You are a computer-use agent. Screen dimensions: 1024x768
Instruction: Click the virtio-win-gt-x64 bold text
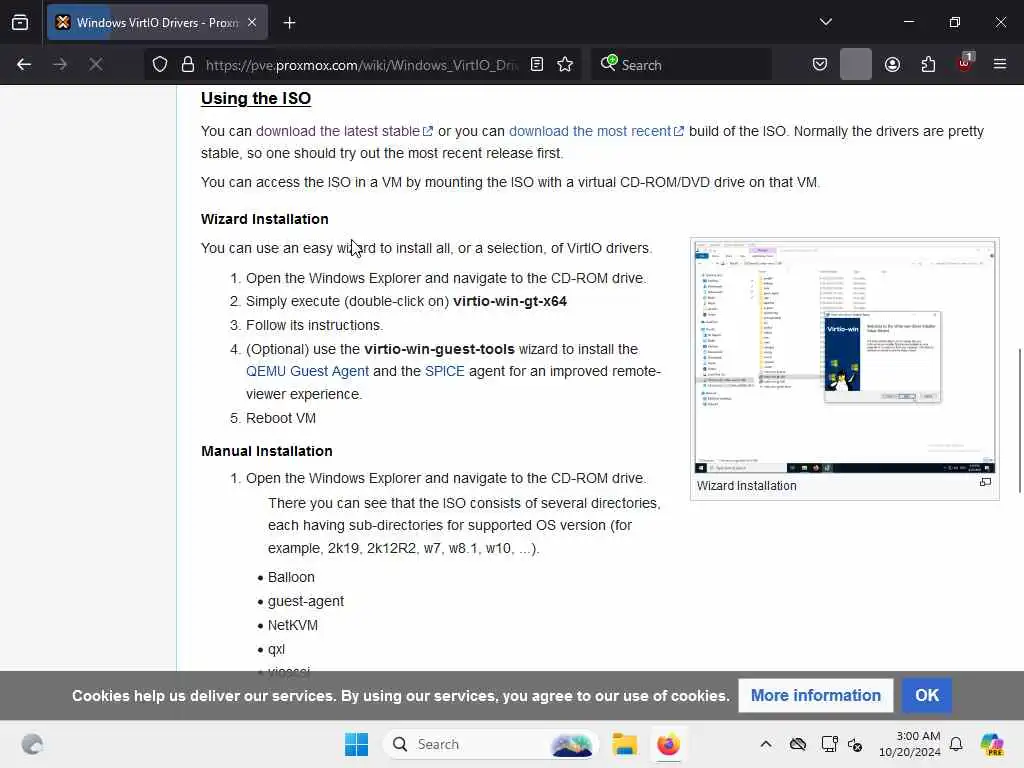tap(510, 302)
